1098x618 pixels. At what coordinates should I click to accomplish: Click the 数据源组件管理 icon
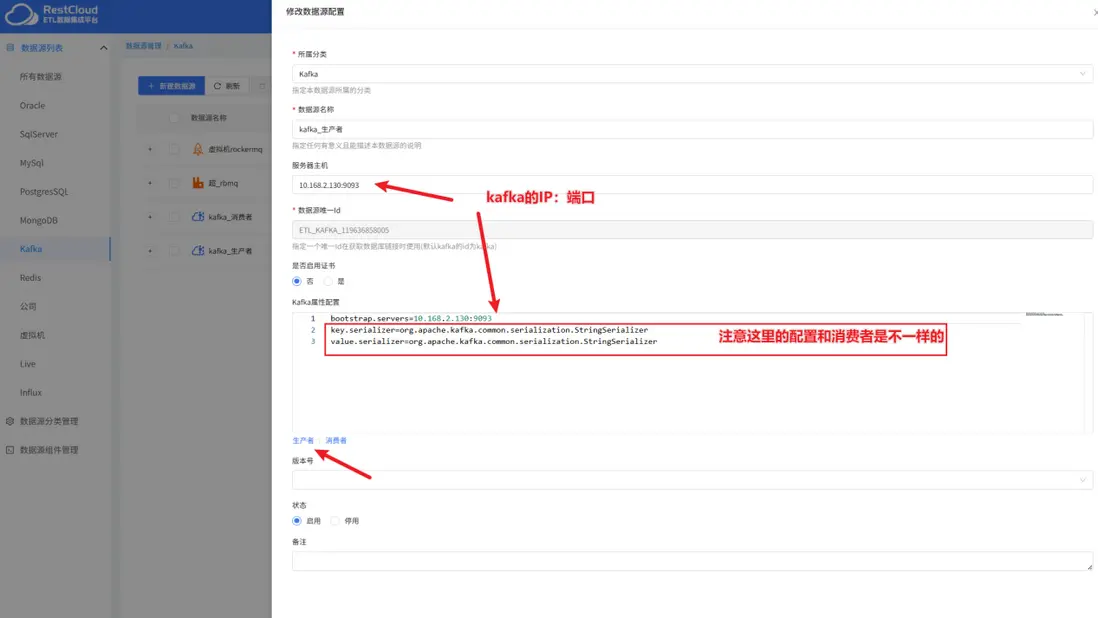coord(10,450)
